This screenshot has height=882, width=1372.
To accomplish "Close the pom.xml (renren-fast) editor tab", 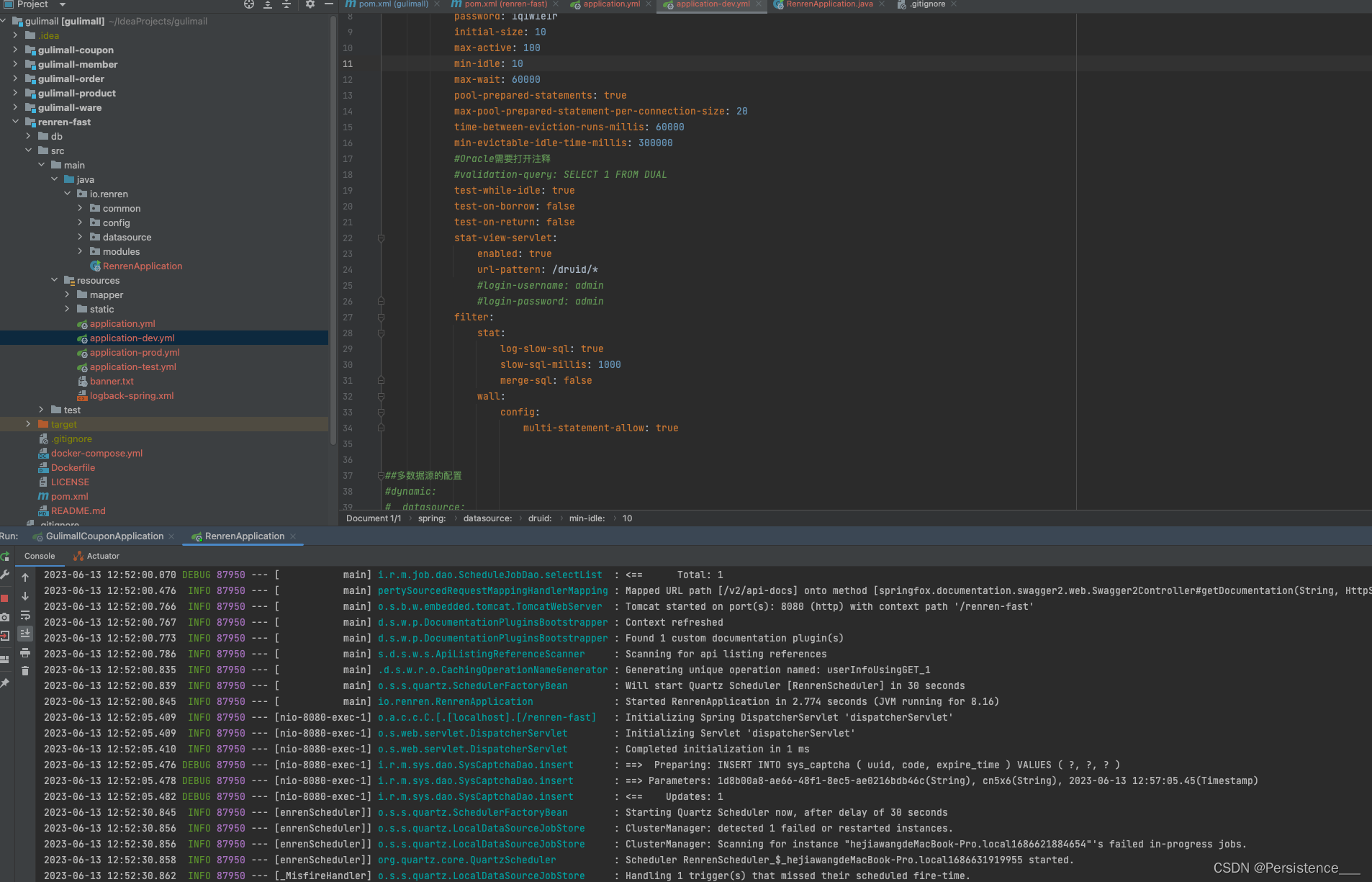I will pyautogui.click(x=556, y=4).
